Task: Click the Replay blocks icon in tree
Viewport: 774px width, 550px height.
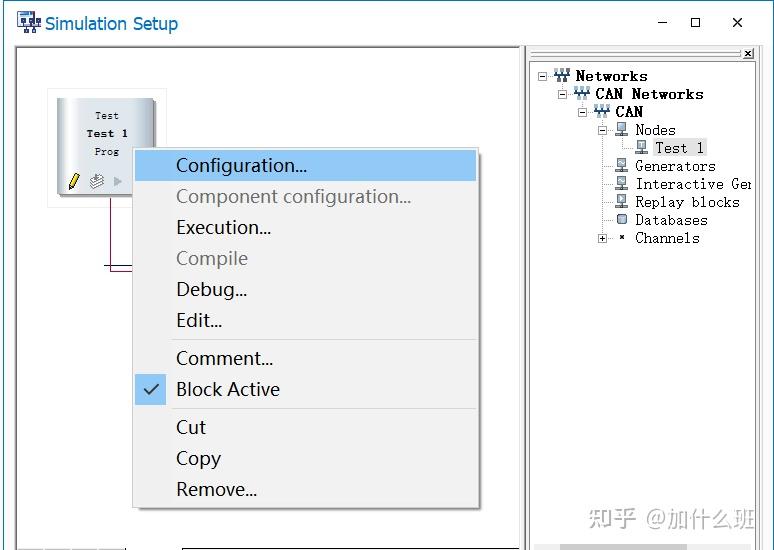Action: point(622,202)
